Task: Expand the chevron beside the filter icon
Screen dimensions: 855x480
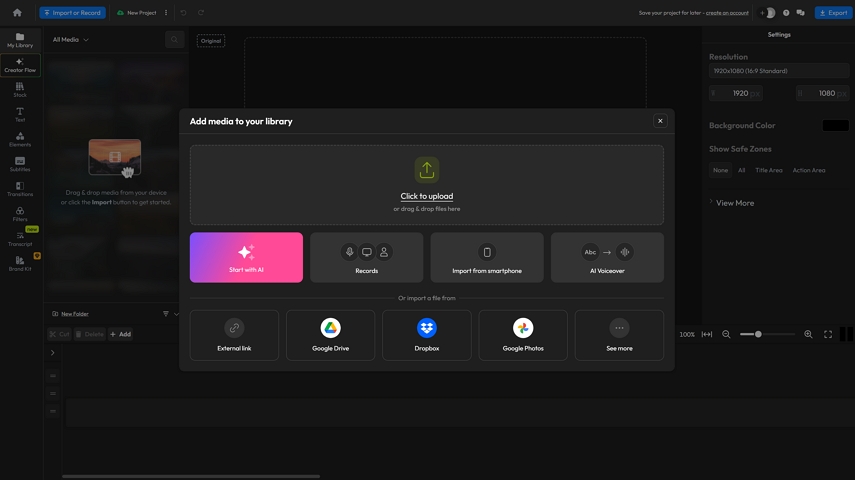Action: [176, 314]
